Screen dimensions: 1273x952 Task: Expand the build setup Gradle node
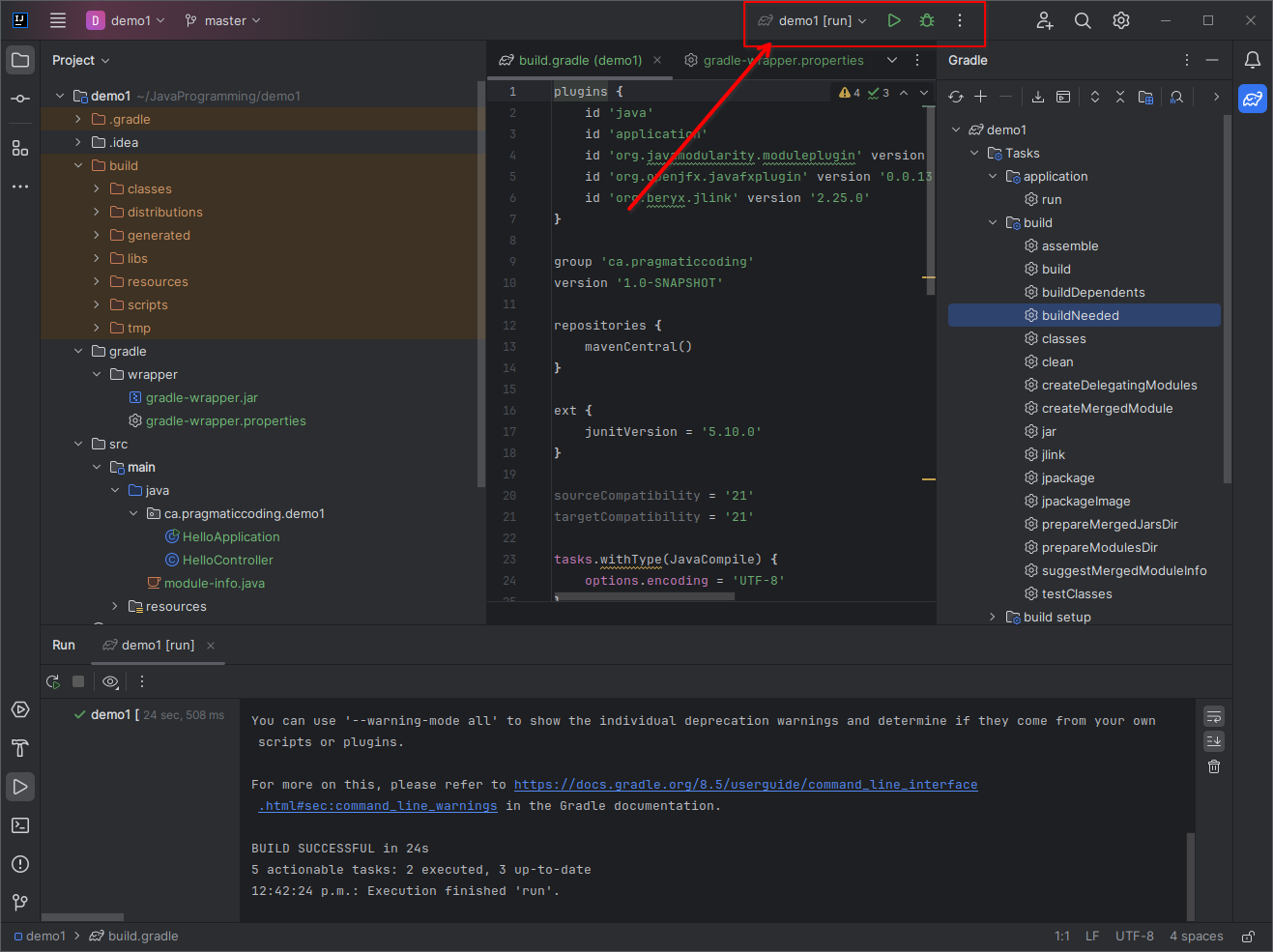pos(993,618)
